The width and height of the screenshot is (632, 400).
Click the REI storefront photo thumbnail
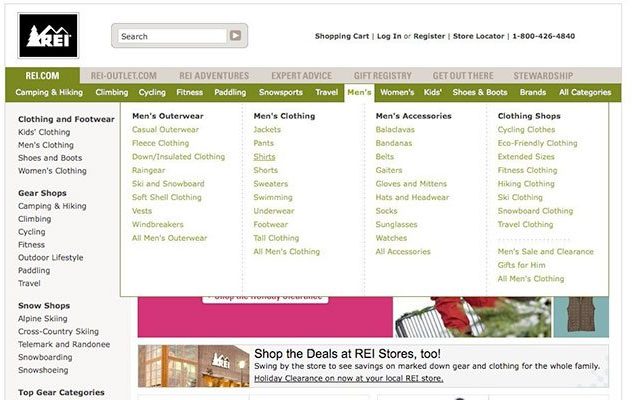click(x=194, y=366)
